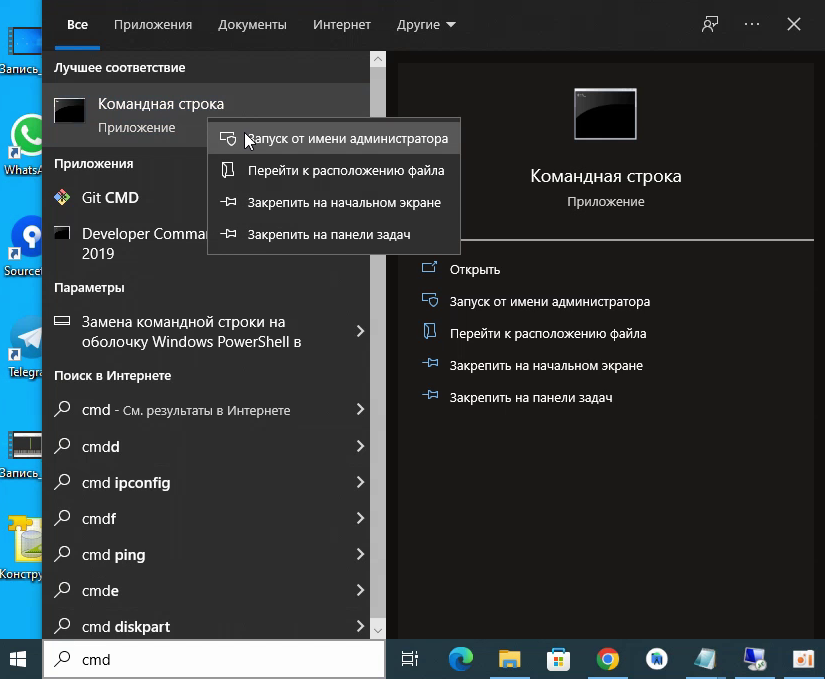Expand the Другие filter dropdown
This screenshot has height=679, width=825.
(426, 25)
